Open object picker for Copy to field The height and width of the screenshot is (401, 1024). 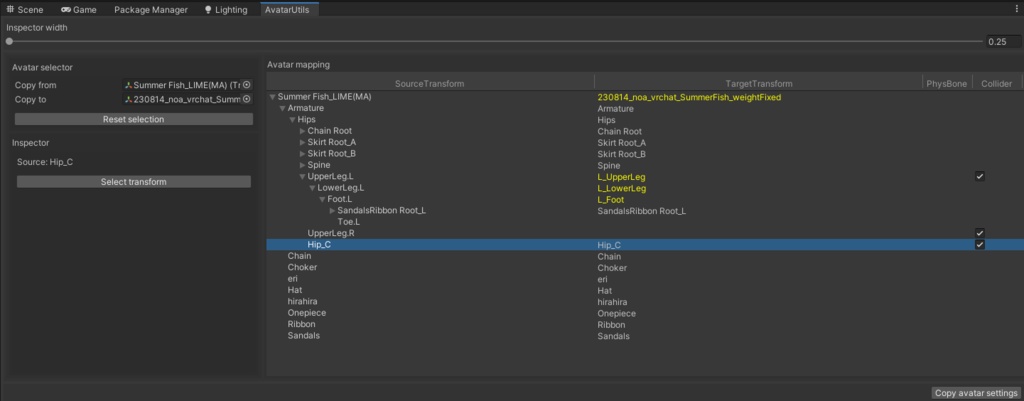tap(246, 100)
